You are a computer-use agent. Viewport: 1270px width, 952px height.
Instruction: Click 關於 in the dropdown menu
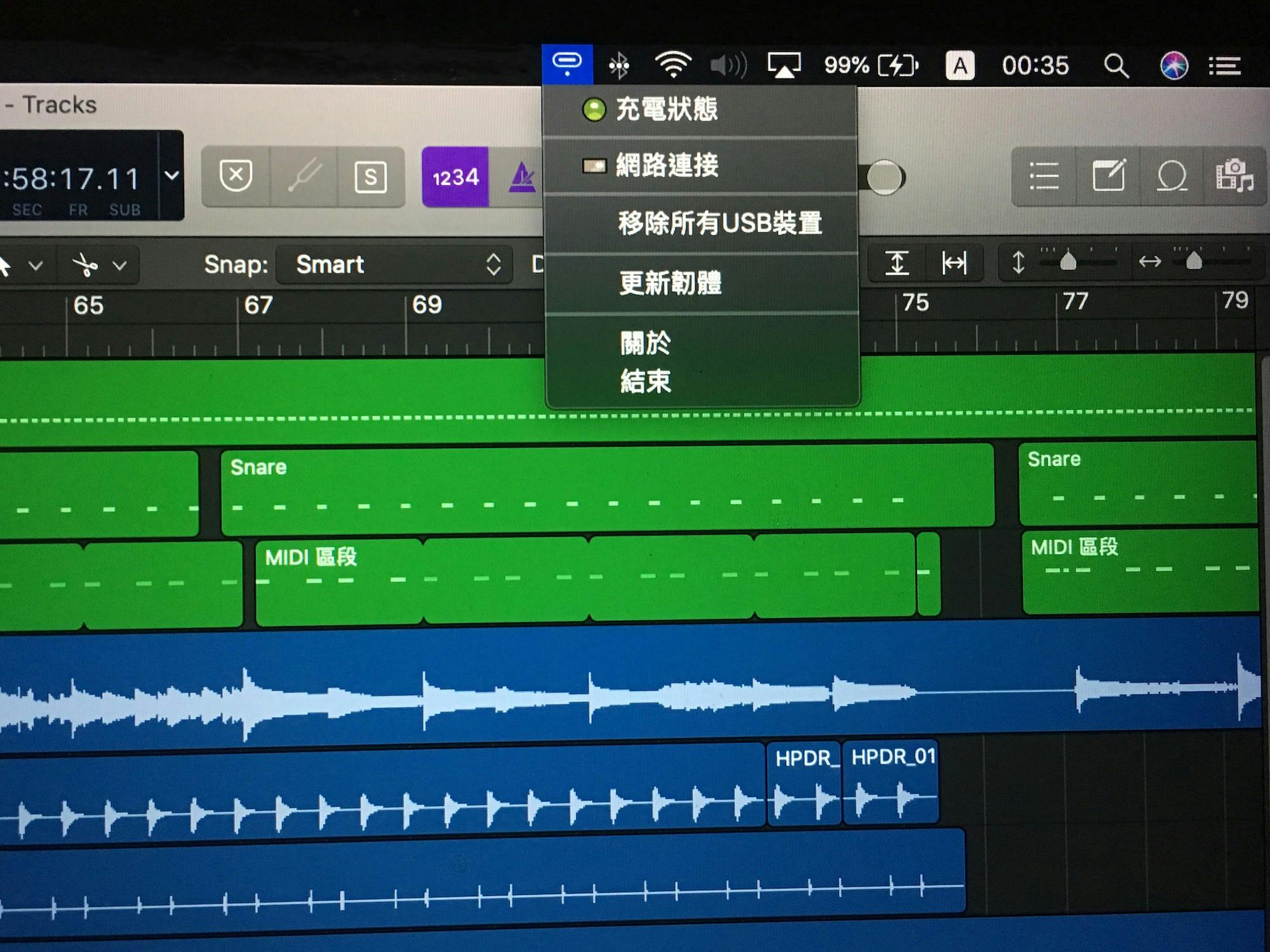645,343
